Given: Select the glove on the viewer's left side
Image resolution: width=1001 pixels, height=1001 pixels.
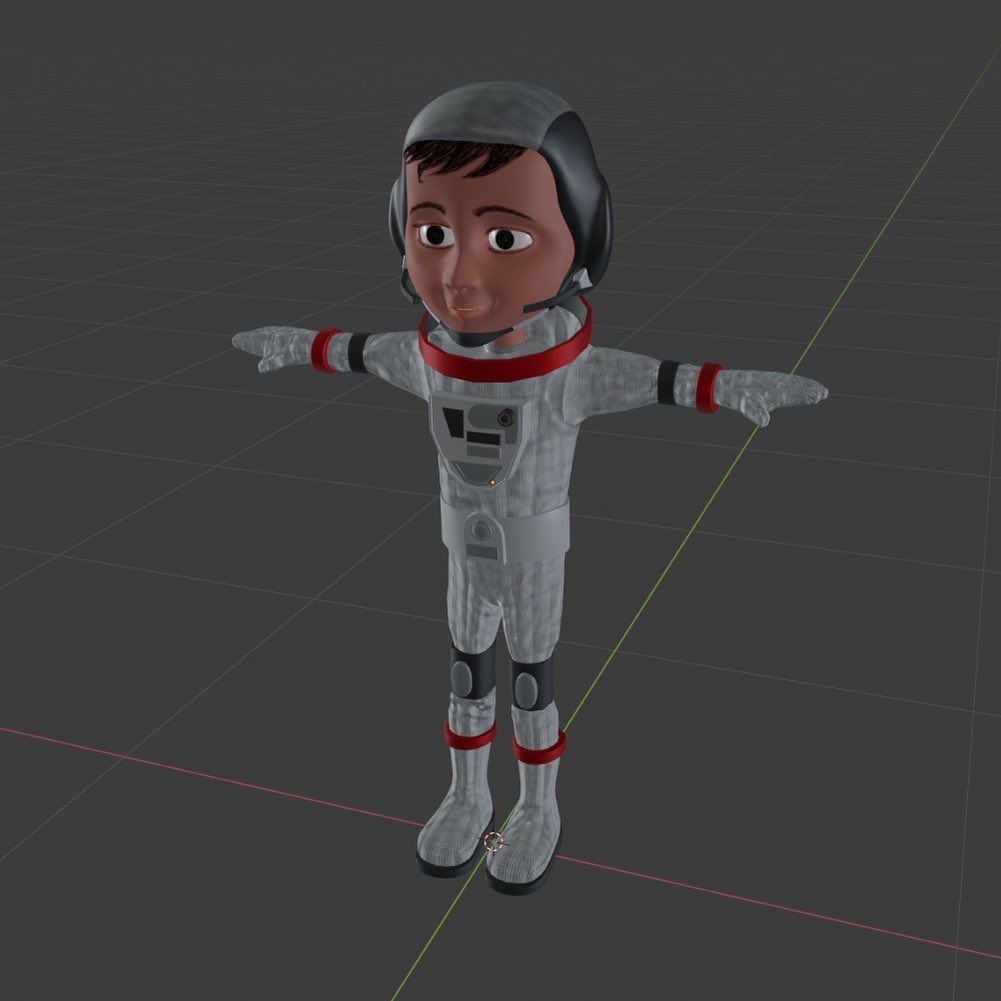Looking at the screenshot, I should (275, 347).
